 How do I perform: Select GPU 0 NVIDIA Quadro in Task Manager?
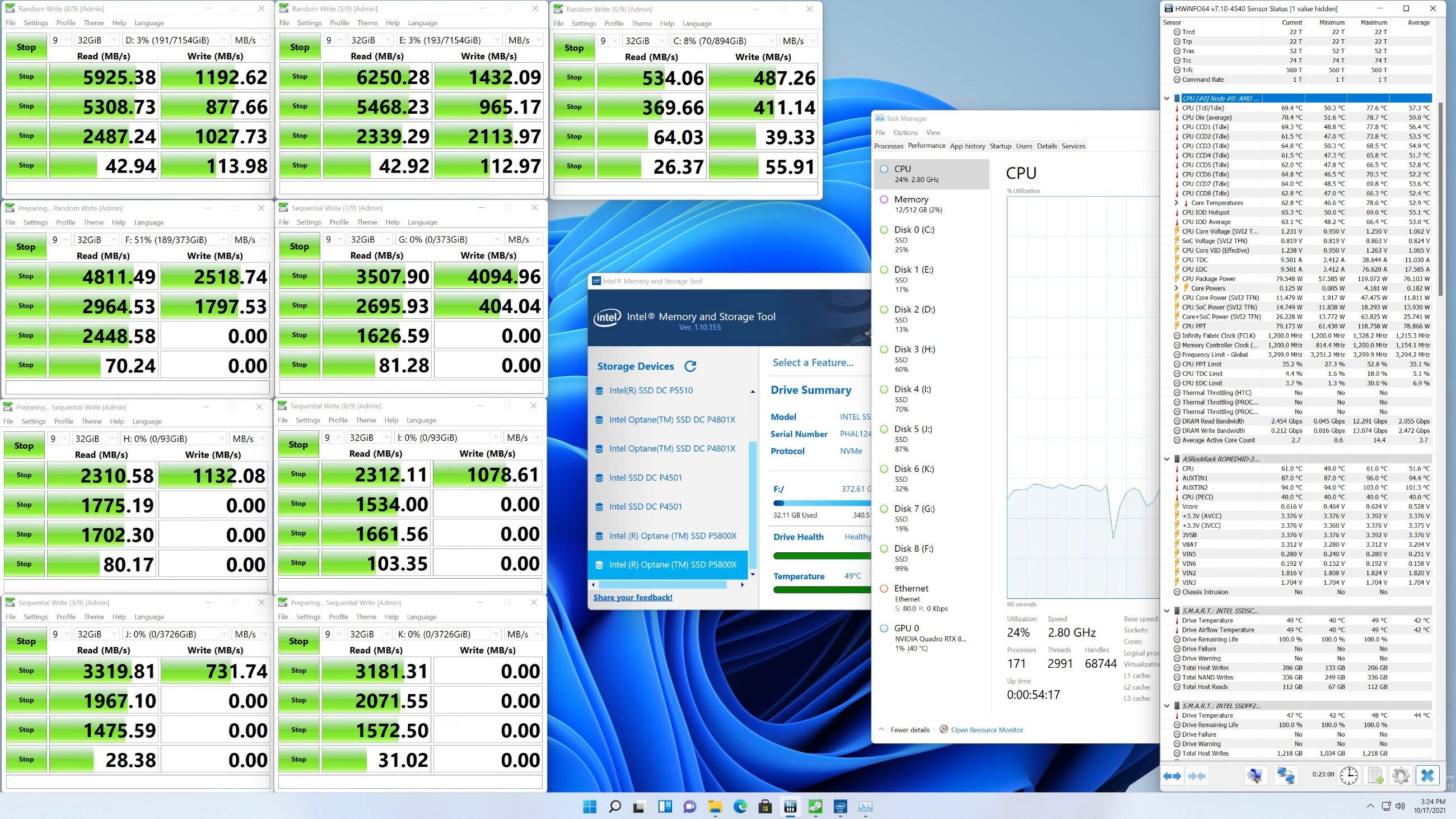(x=931, y=637)
